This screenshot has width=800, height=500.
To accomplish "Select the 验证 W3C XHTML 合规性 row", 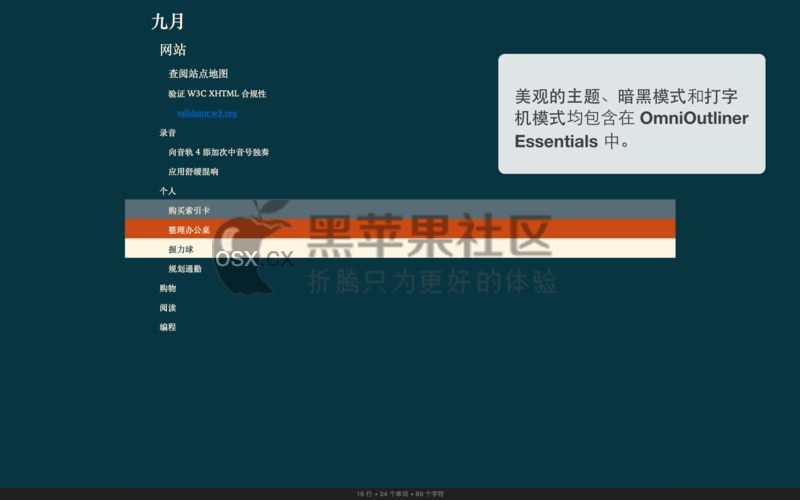I will [x=217, y=93].
